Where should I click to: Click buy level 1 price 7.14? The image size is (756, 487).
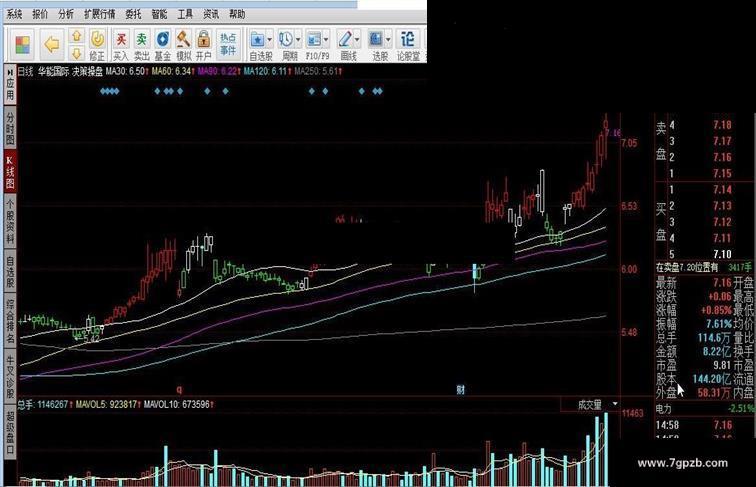pos(722,190)
